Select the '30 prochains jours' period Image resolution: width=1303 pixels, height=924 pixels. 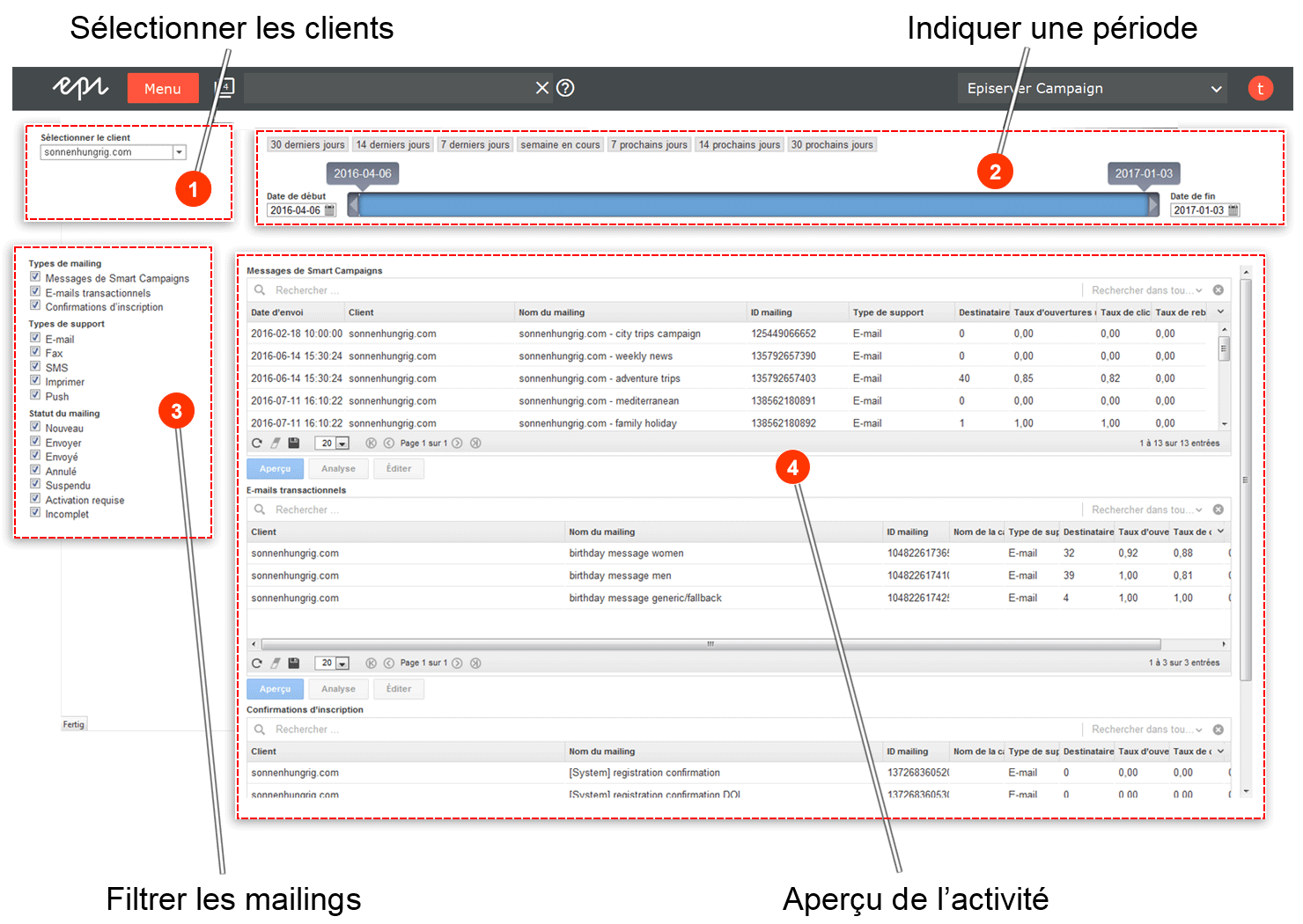832,145
